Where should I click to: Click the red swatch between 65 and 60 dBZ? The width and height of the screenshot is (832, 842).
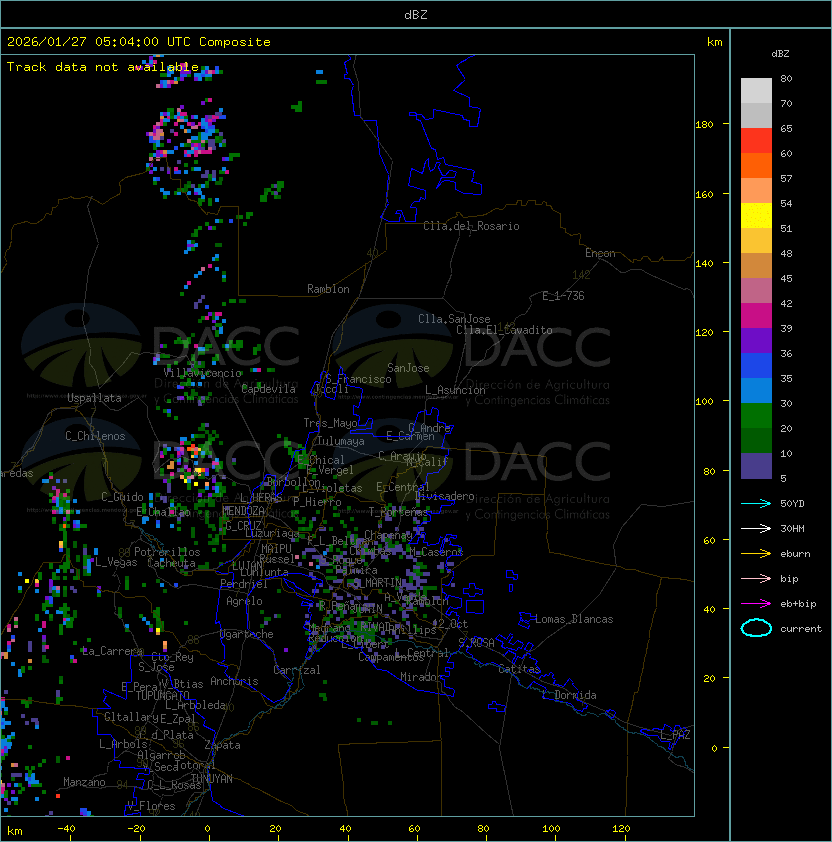pos(756,141)
